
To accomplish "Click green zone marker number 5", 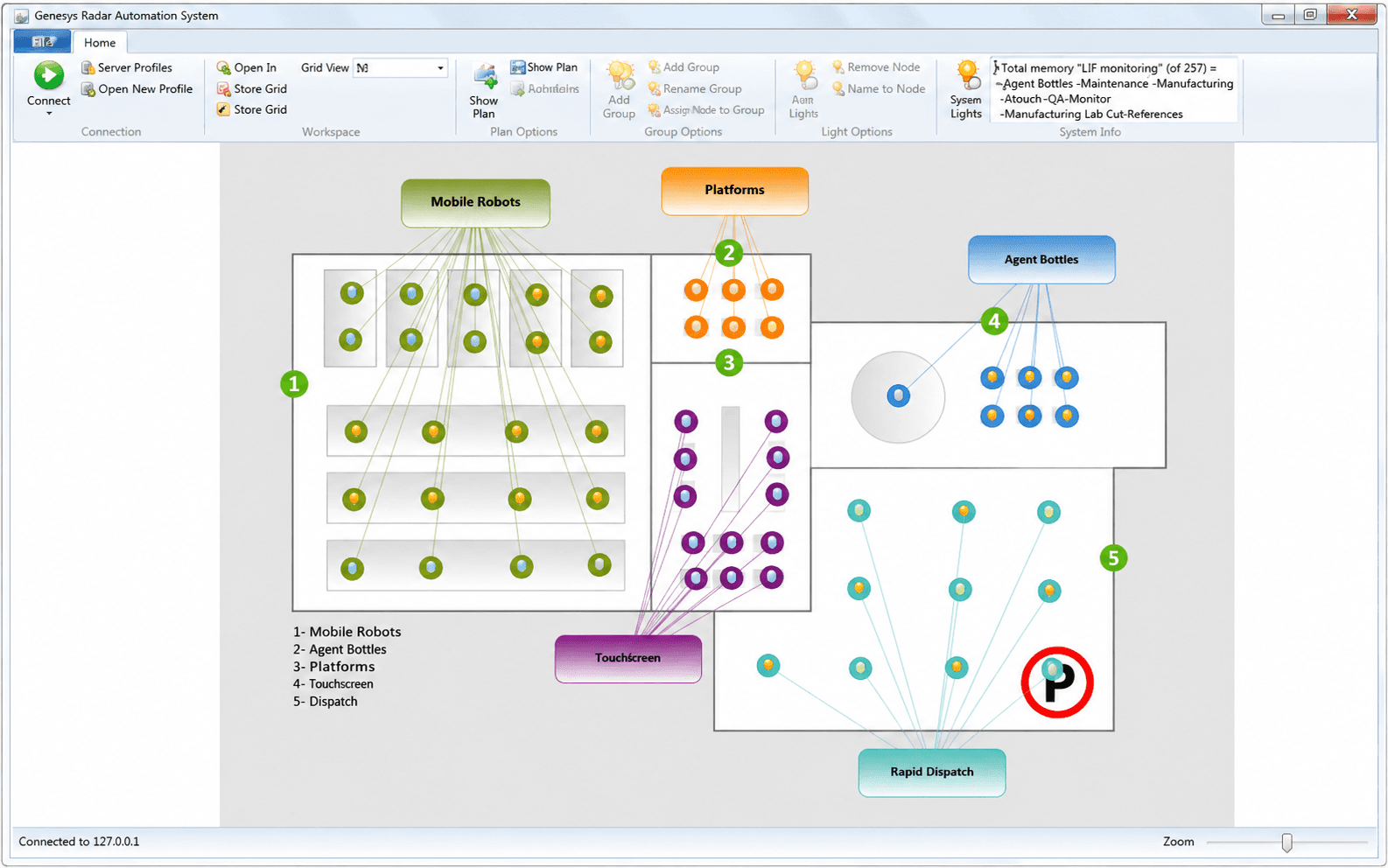I will pyautogui.click(x=1113, y=558).
